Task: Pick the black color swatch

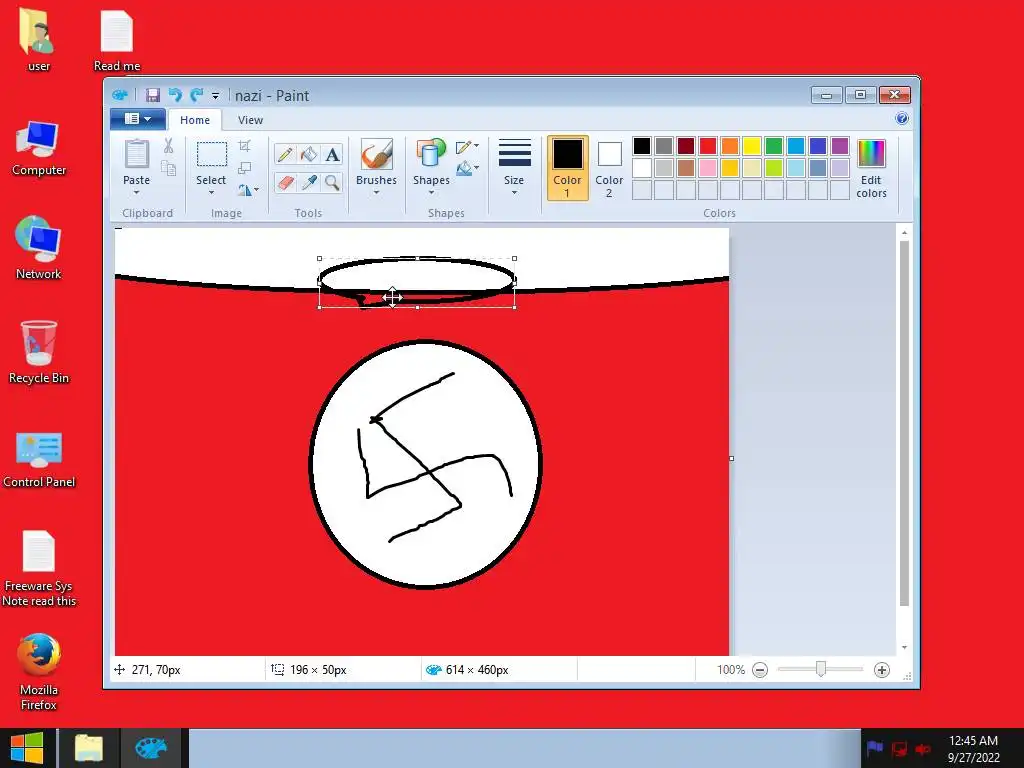Action: (x=642, y=146)
